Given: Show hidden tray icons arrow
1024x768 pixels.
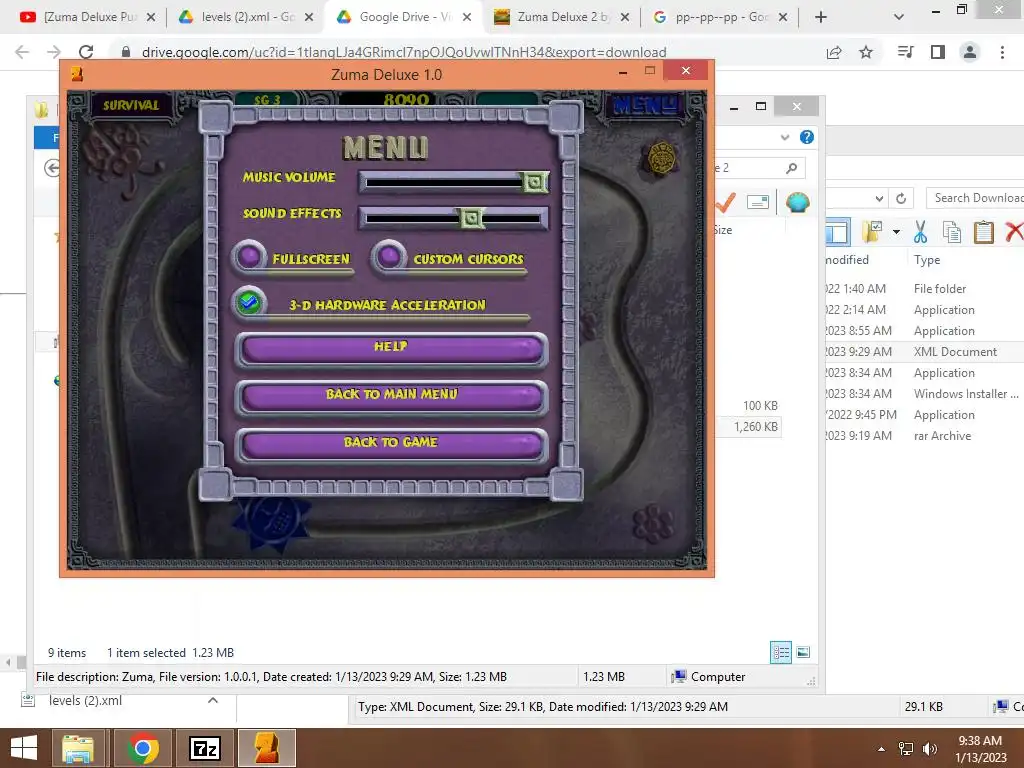Looking at the screenshot, I should [882, 749].
